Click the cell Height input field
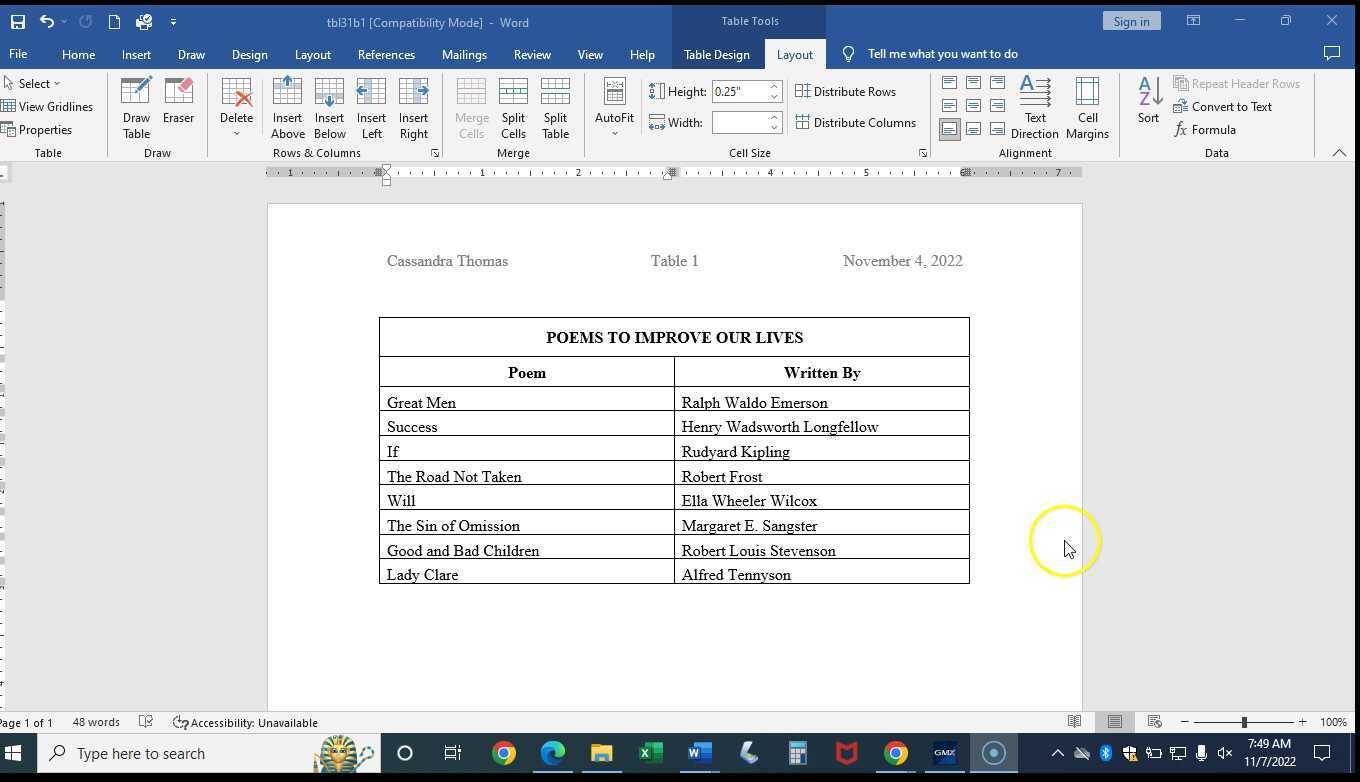 pyautogui.click(x=740, y=91)
